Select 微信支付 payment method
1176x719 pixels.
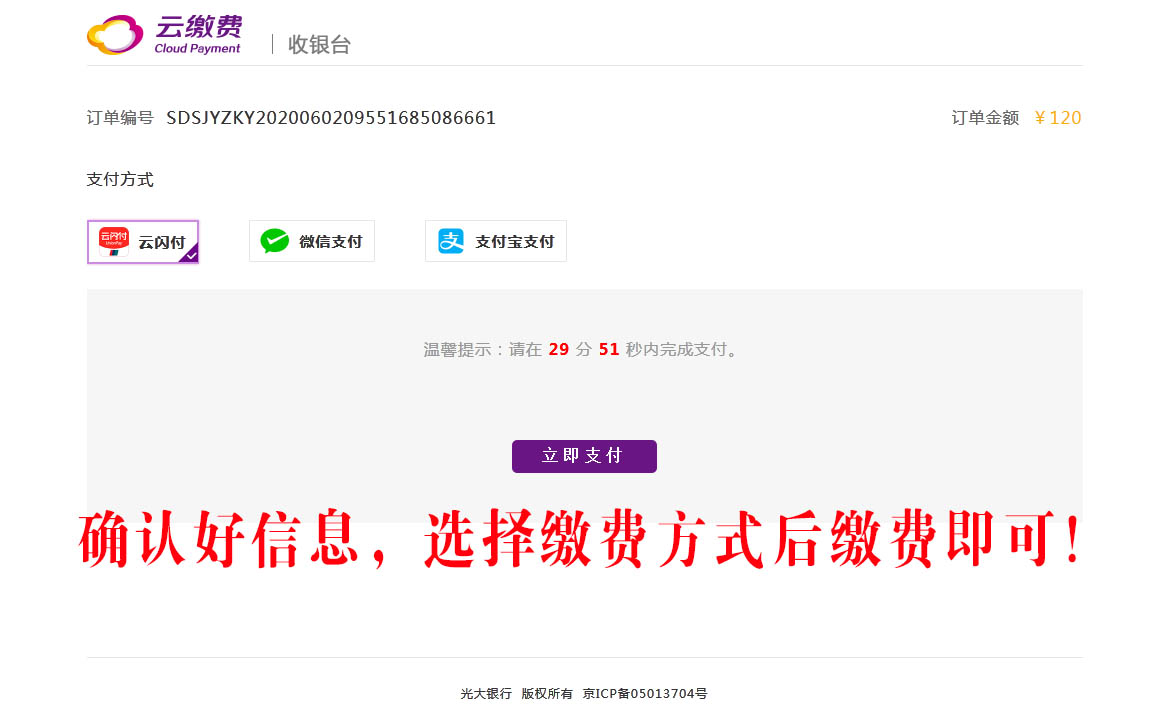[x=311, y=241]
